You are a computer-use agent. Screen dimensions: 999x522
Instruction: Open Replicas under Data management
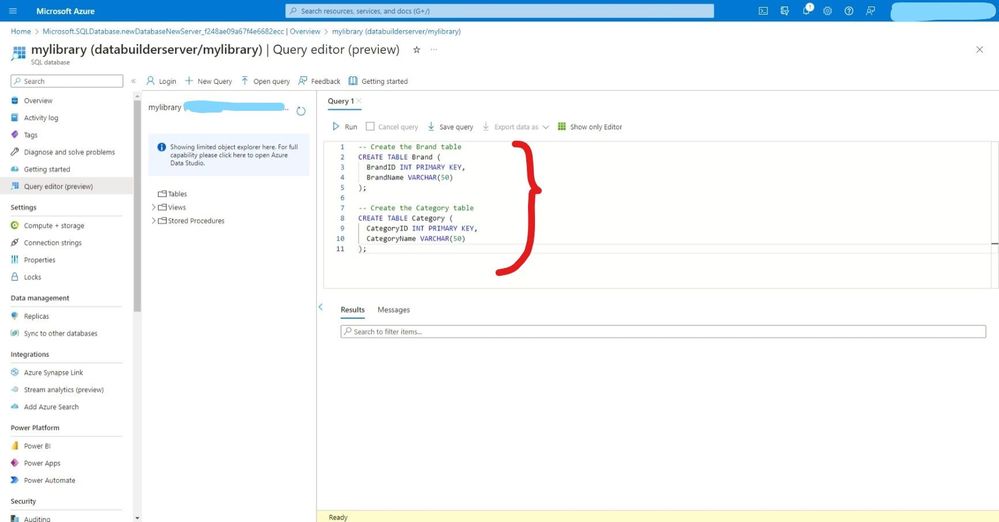click(x=36, y=316)
